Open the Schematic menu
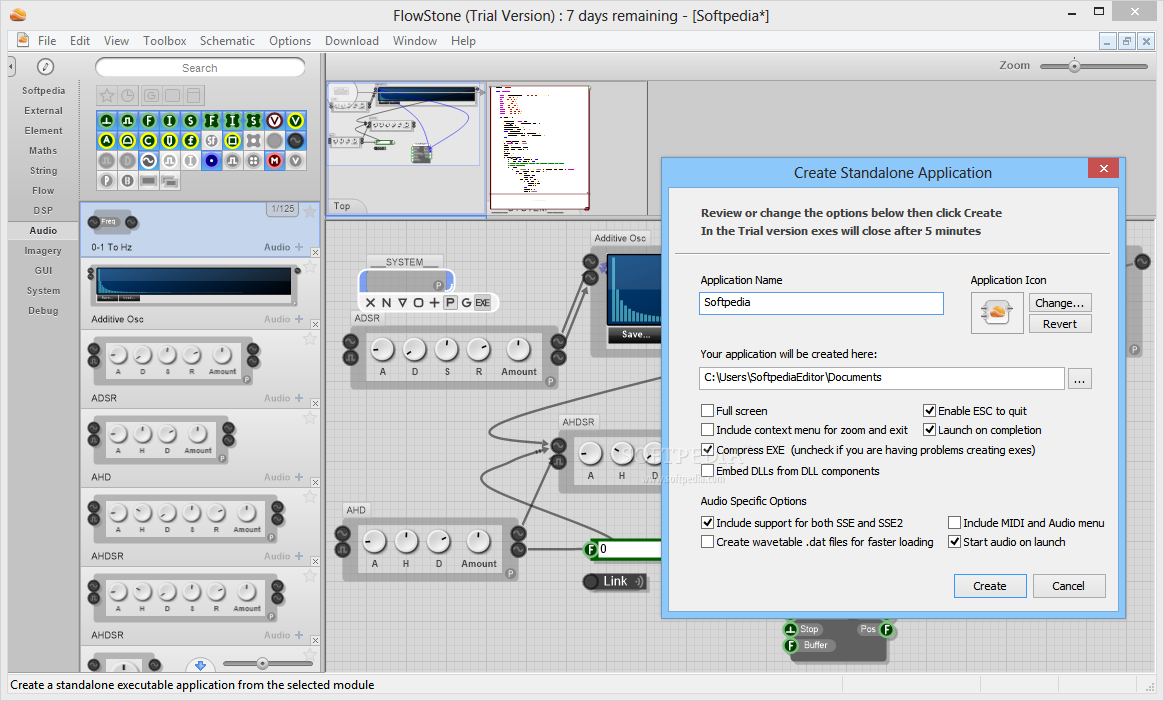 click(227, 41)
